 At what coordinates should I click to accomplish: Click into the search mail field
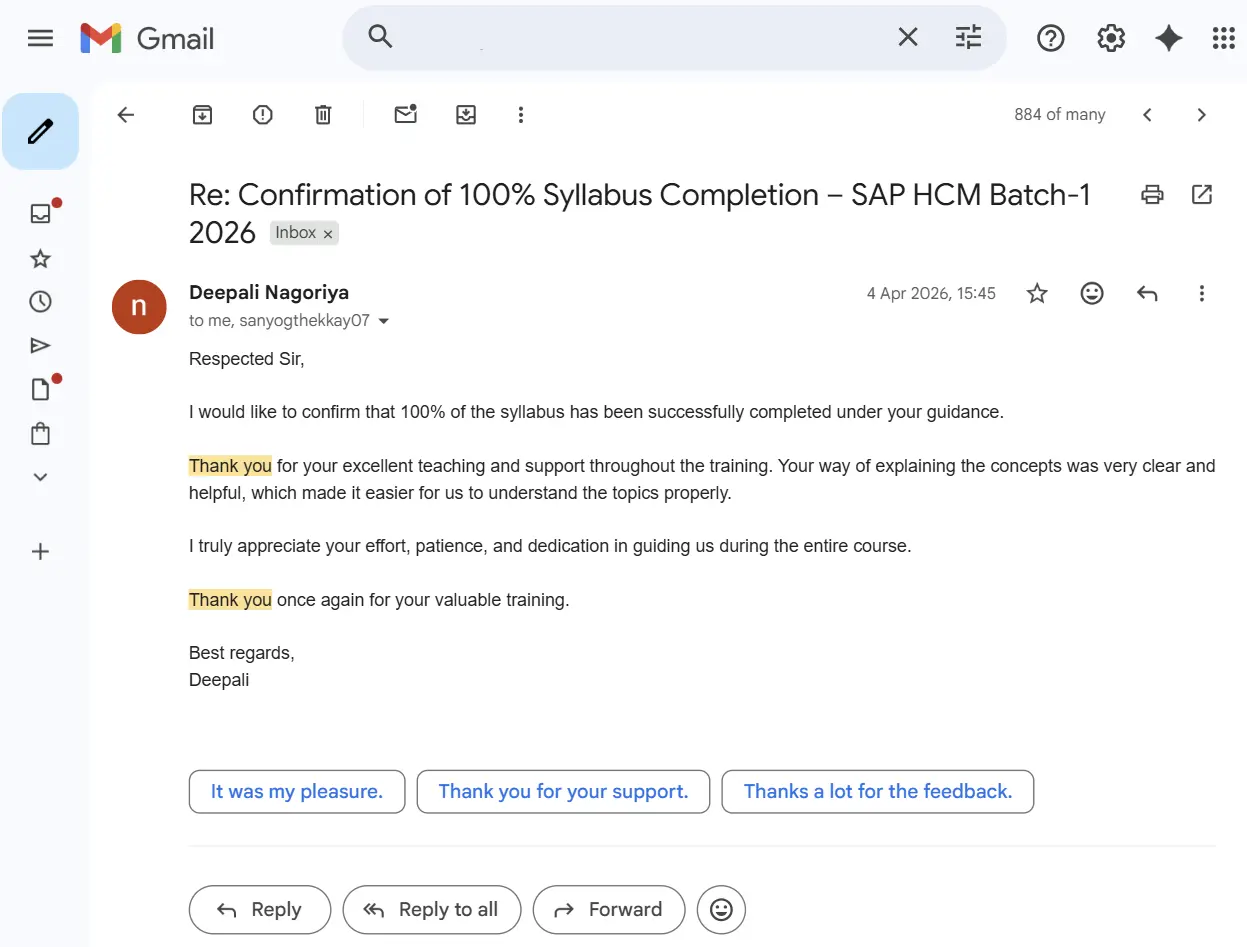(640, 38)
